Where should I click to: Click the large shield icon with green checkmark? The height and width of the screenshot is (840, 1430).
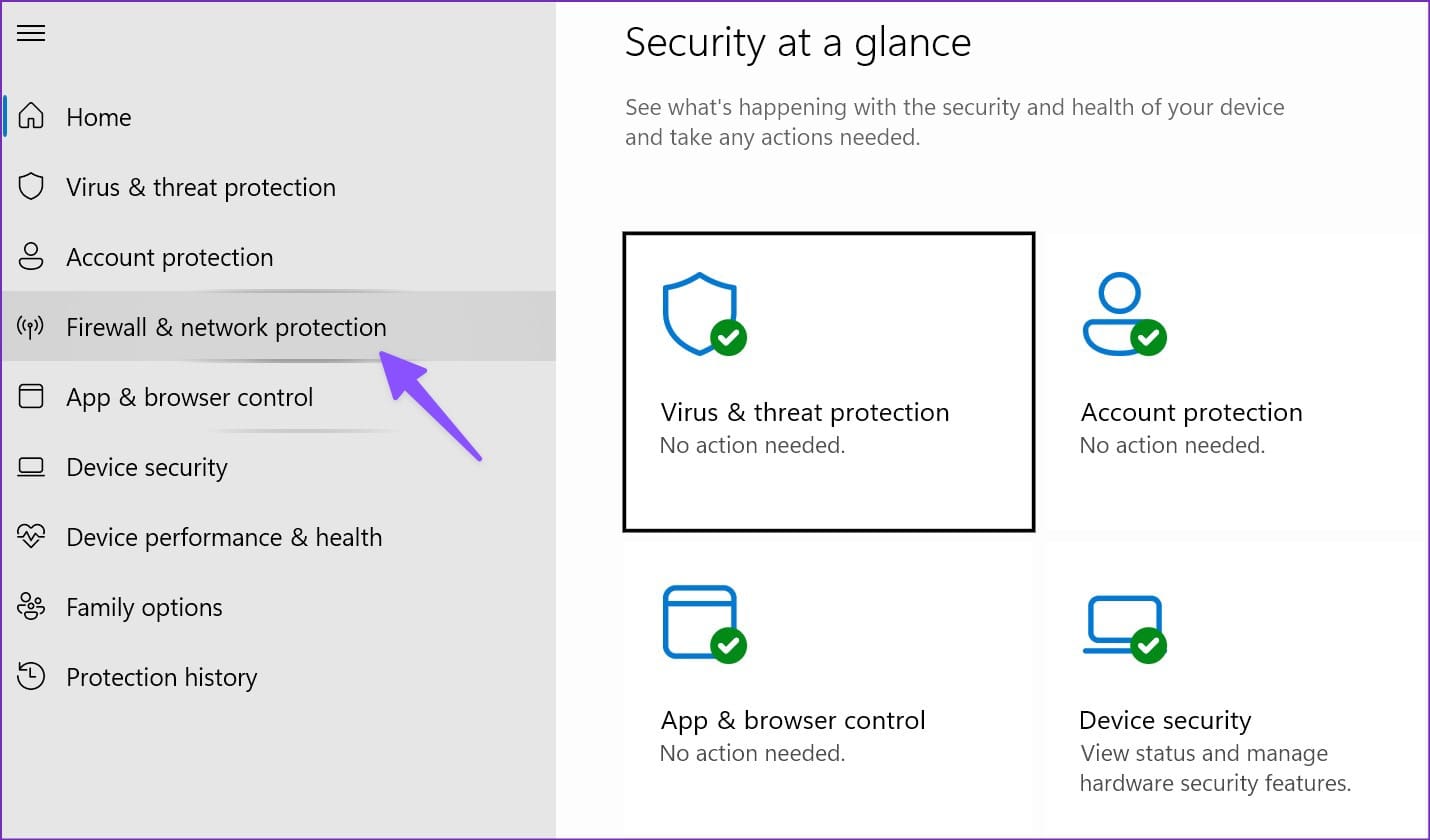pos(704,314)
